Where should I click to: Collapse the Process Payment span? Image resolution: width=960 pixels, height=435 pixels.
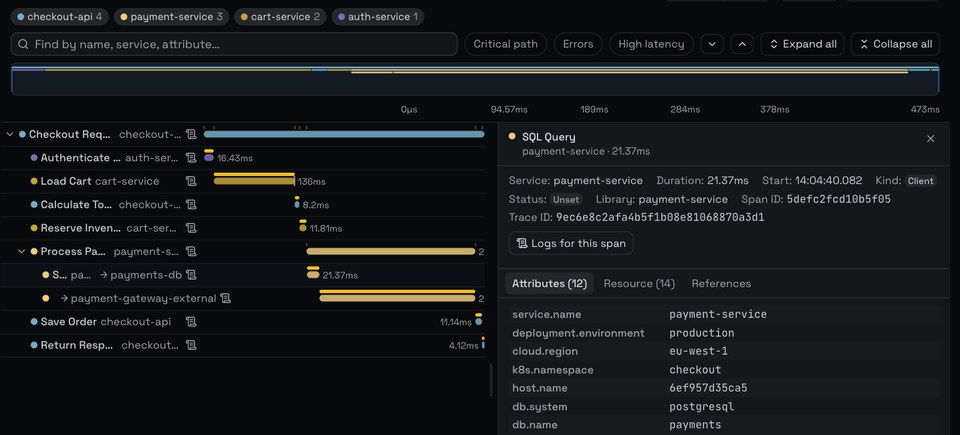tap(21, 251)
